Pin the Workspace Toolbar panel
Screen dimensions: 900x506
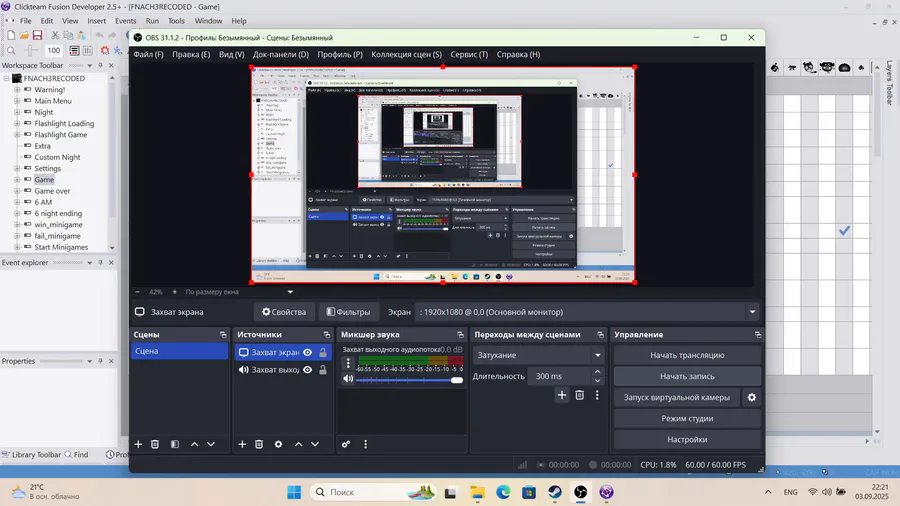click(100, 65)
